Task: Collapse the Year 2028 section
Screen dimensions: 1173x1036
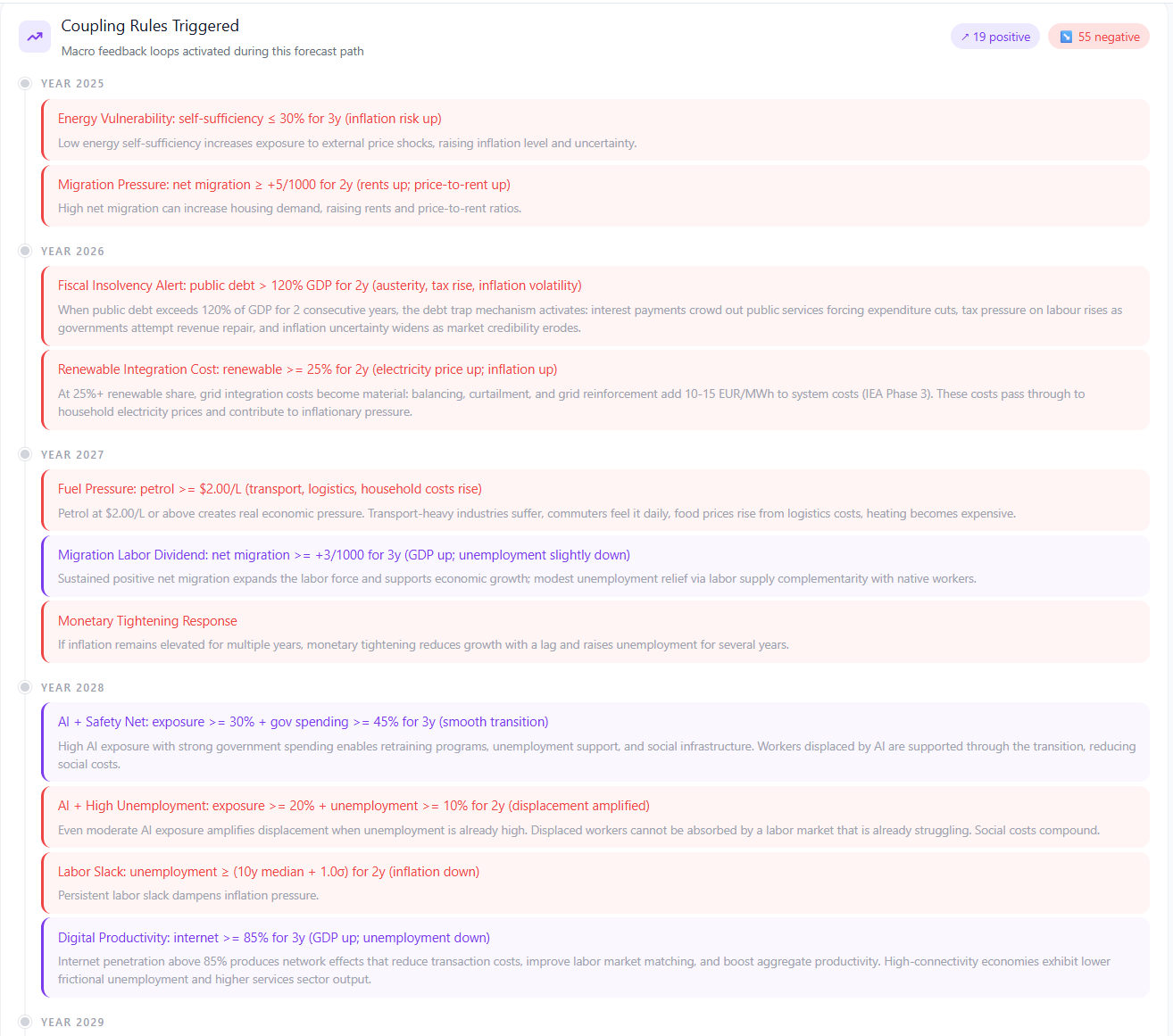Action: pos(72,687)
